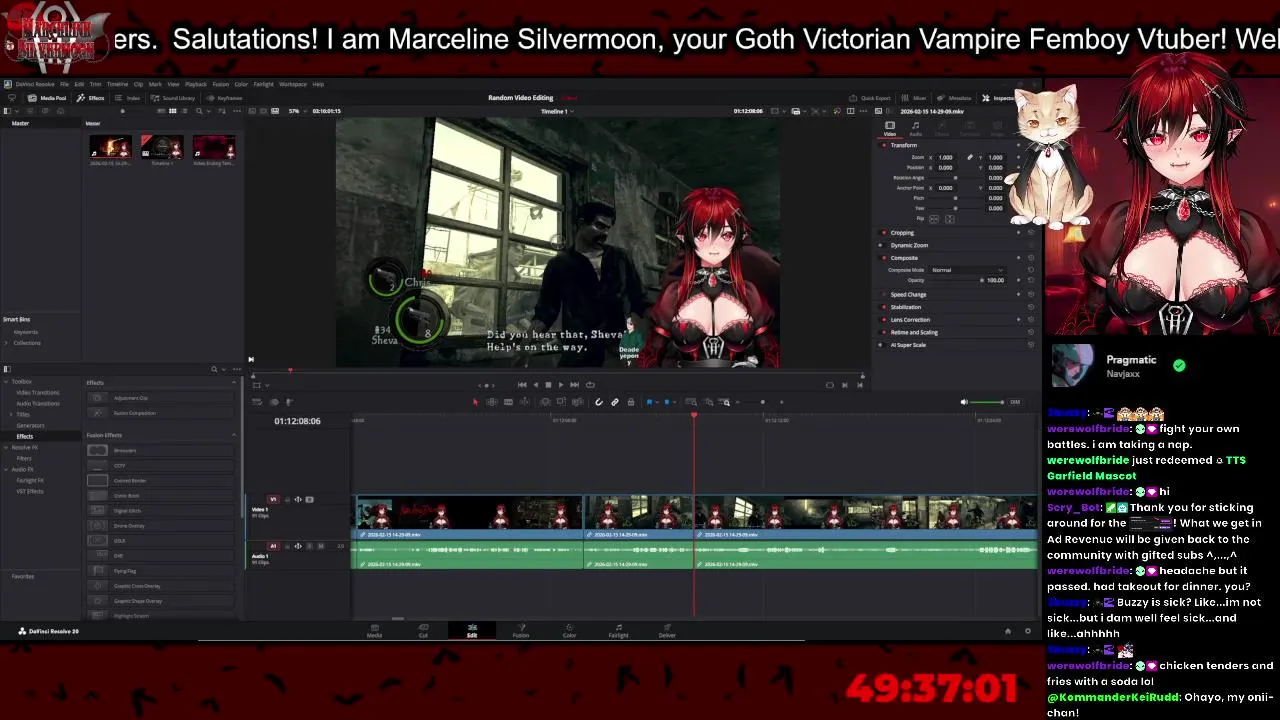The width and height of the screenshot is (1280, 720).
Task: Expand the Retime and Scaling section
Action: click(914, 332)
